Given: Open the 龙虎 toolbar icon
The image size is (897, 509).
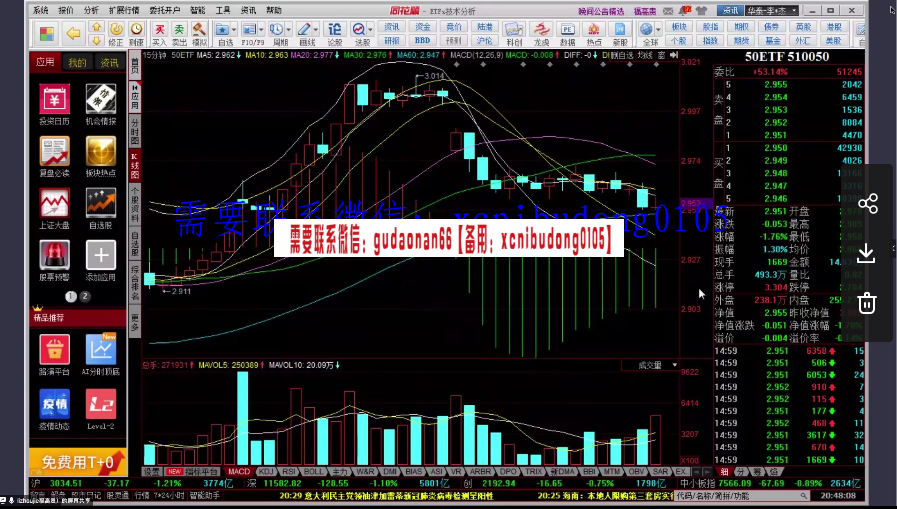Looking at the screenshot, I should coord(541,34).
